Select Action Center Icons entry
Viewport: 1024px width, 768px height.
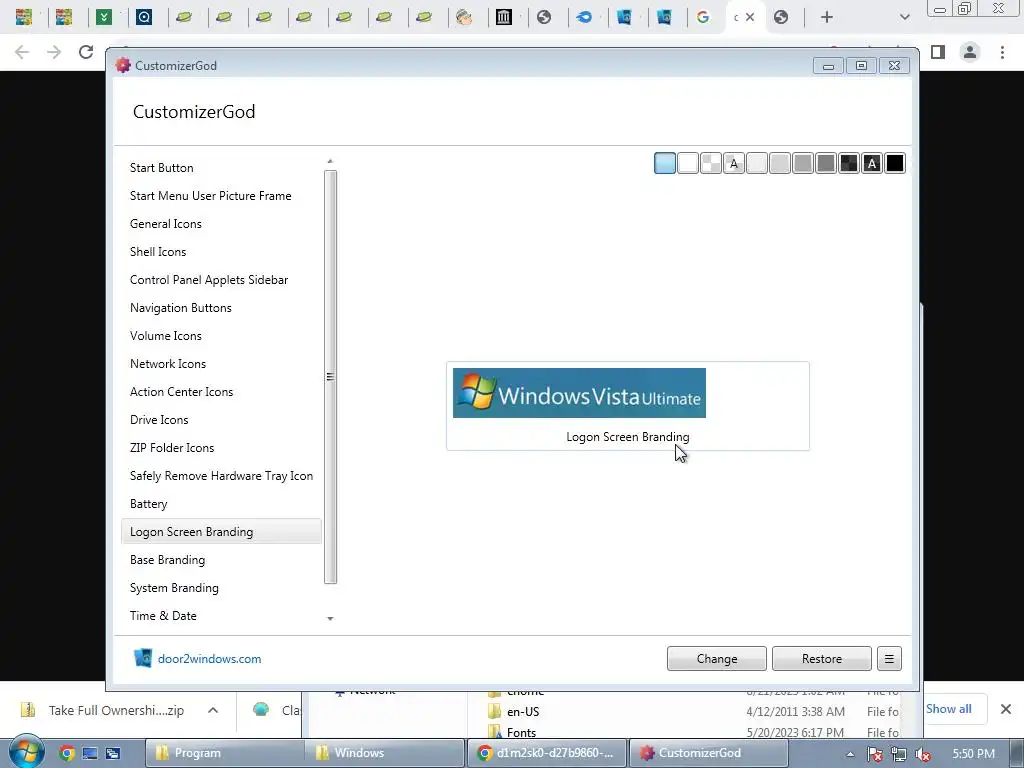pyautogui.click(x=181, y=392)
